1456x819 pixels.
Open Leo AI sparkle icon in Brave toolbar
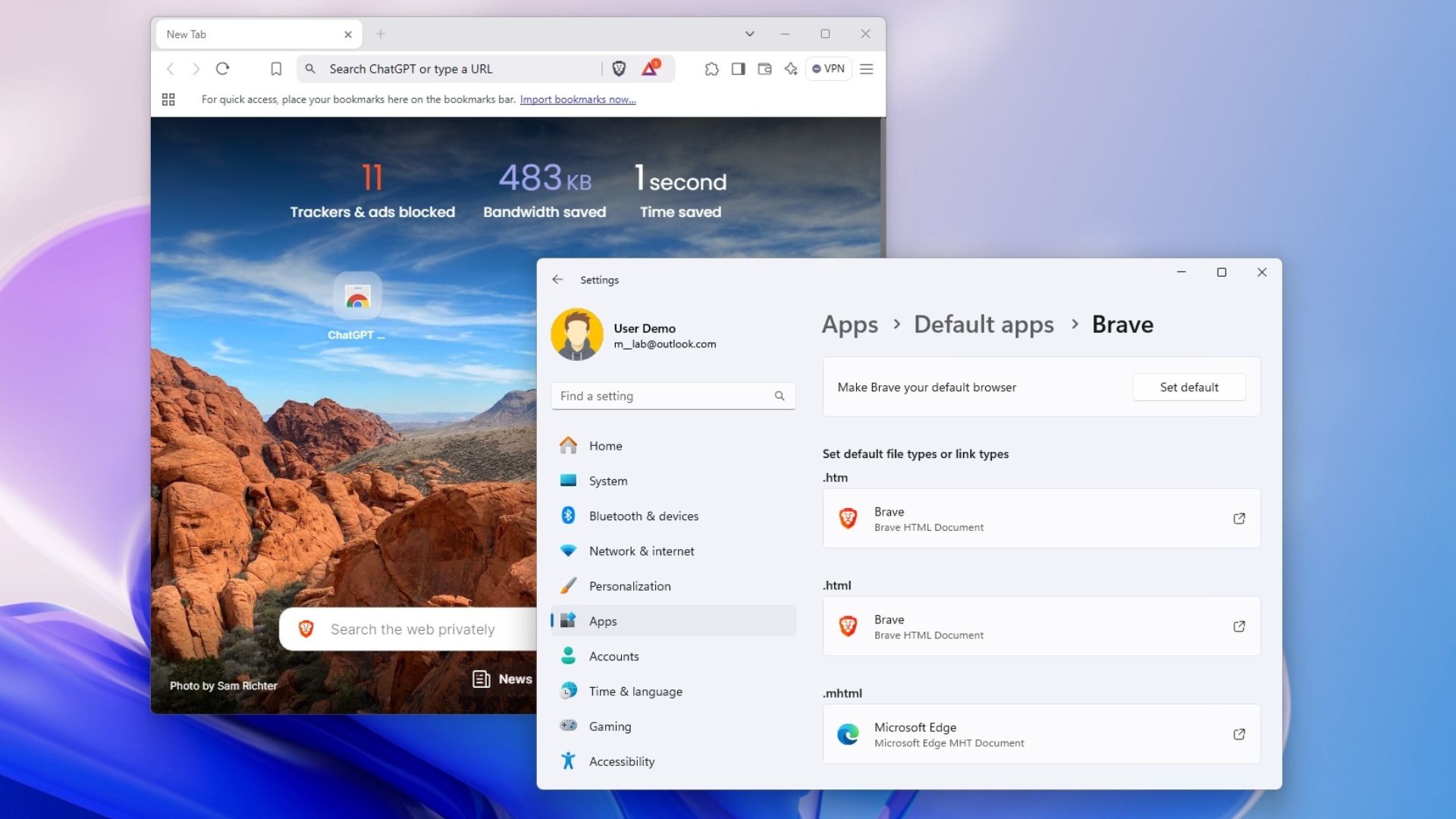791,69
